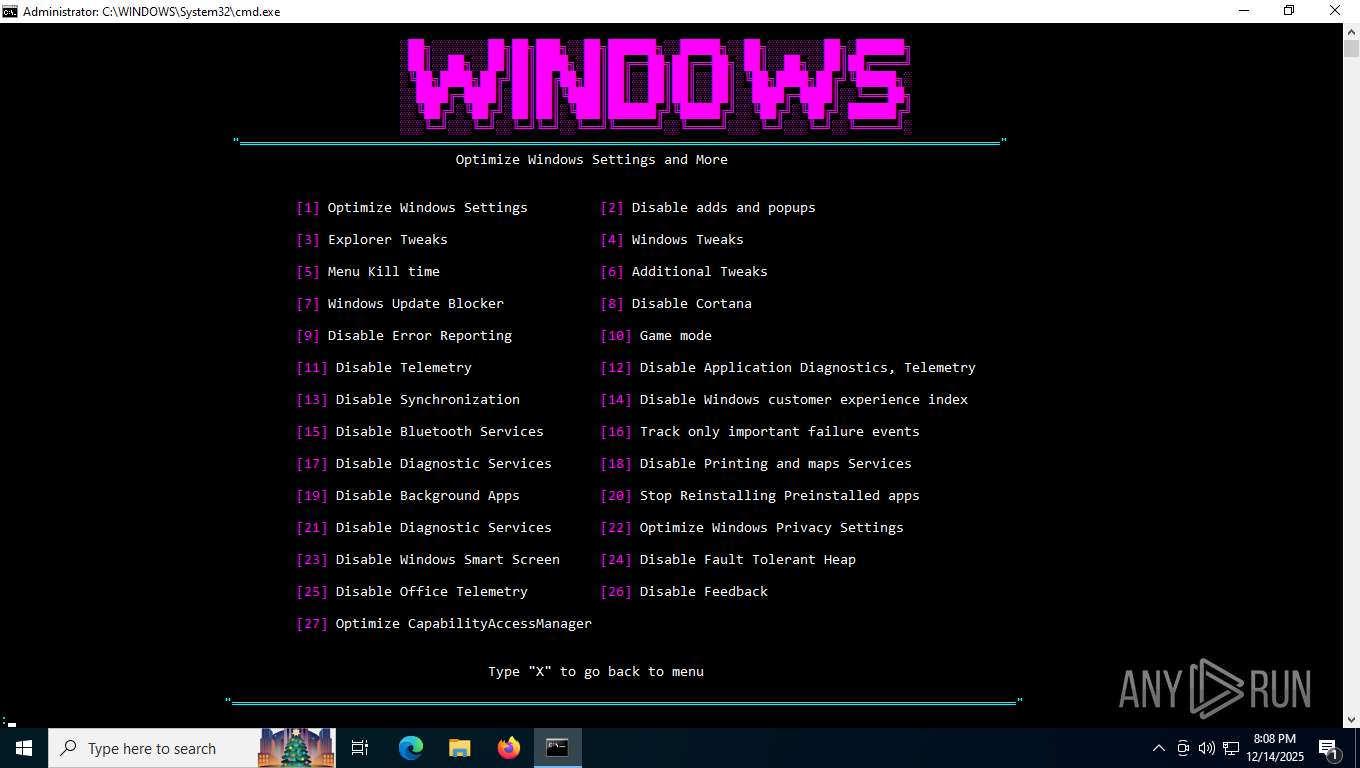The height and width of the screenshot is (768, 1360).
Task: Click option [21] Disable Diagnostic Services
Action: (424, 528)
